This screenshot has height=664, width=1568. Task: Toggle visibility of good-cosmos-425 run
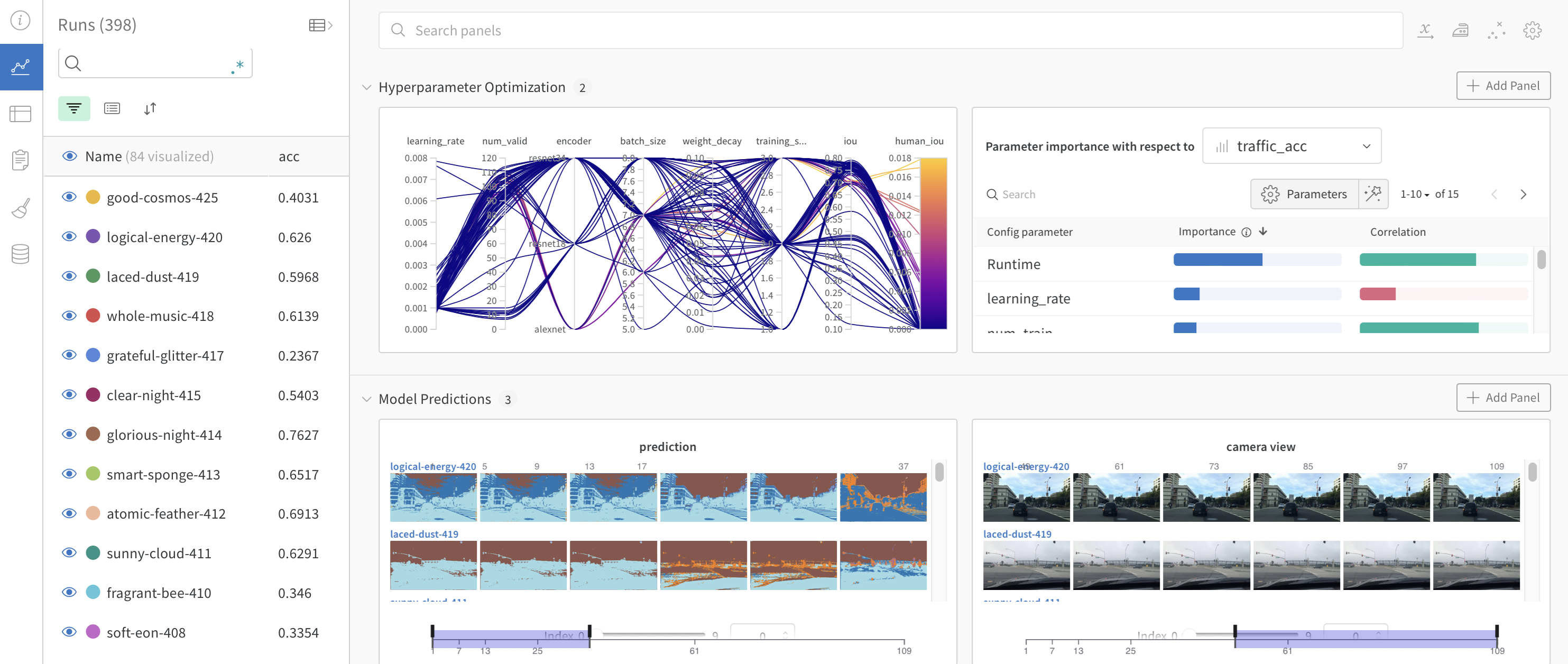coord(68,196)
